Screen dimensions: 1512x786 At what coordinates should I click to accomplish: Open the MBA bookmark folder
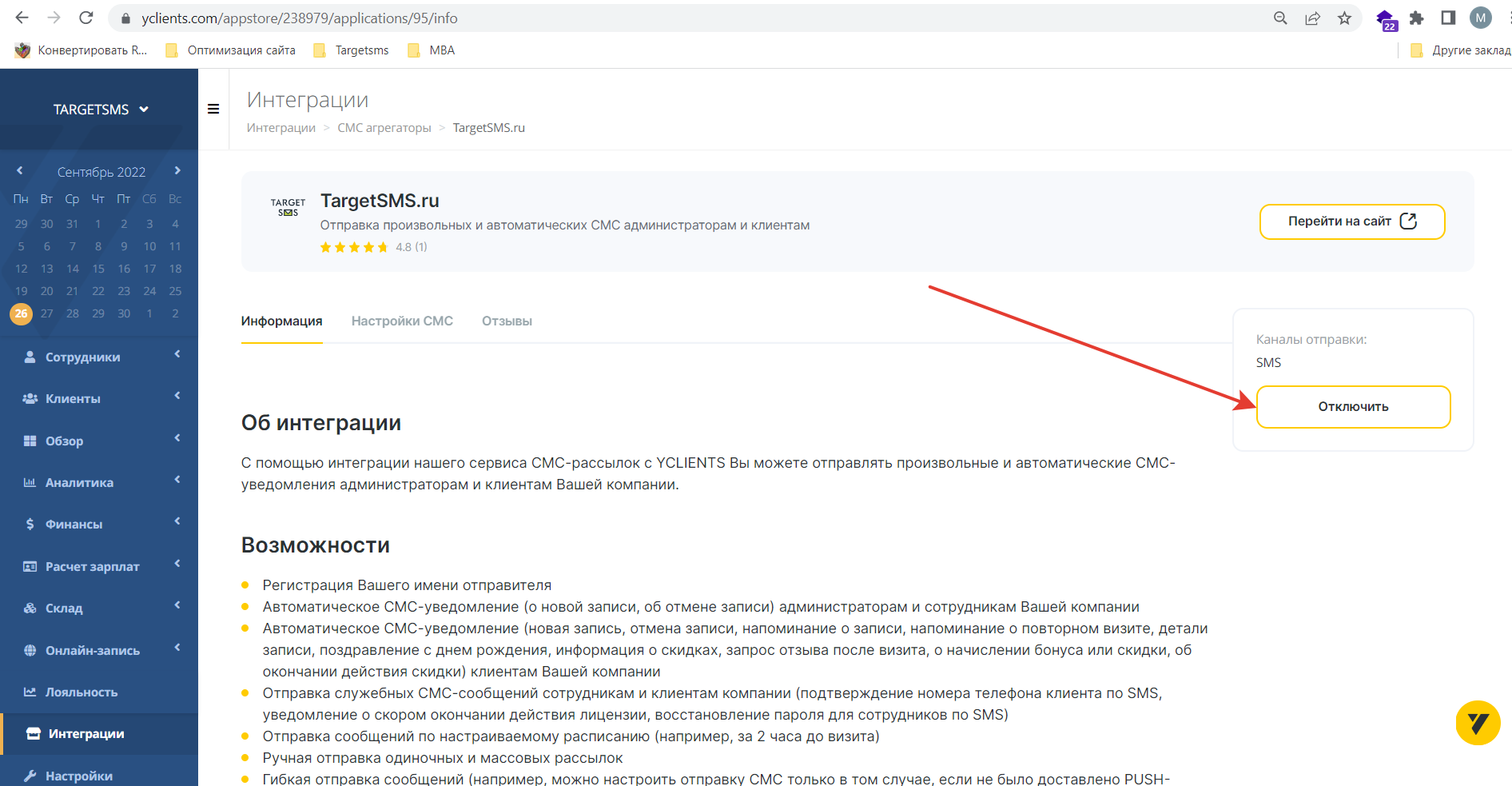tap(432, 50)
